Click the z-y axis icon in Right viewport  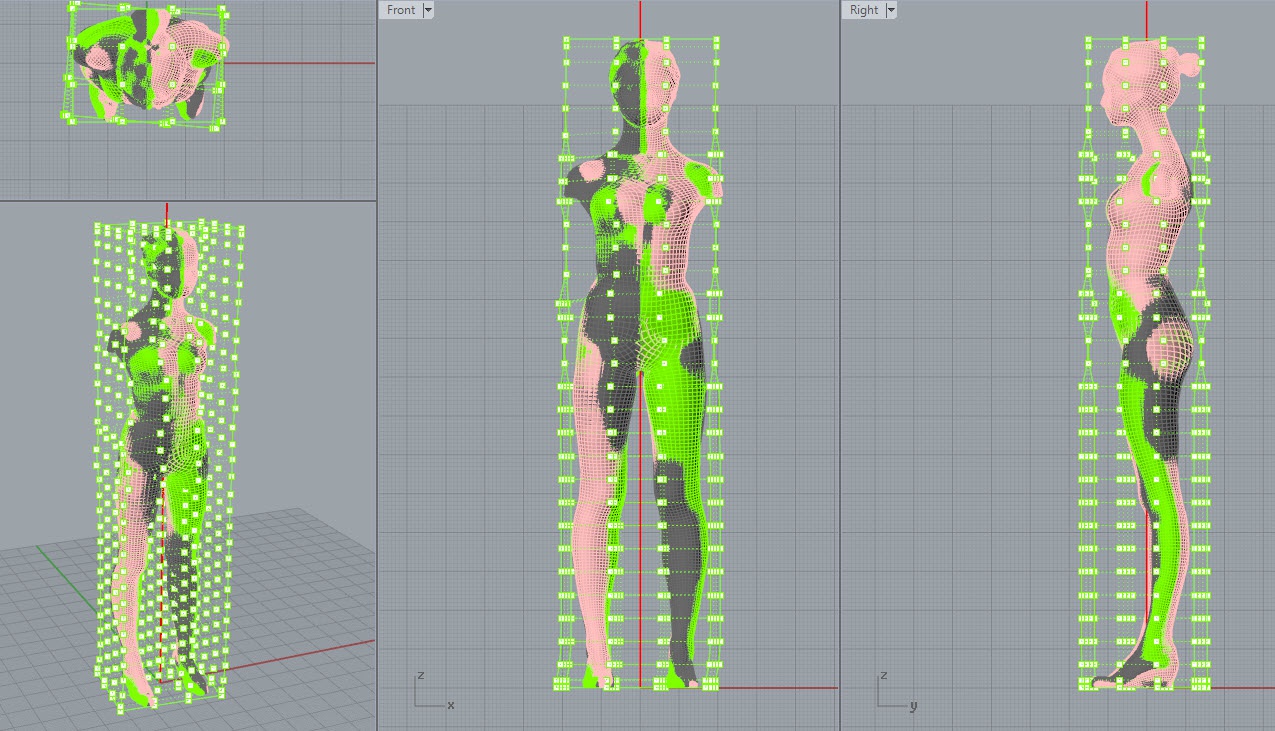point(897,691)
